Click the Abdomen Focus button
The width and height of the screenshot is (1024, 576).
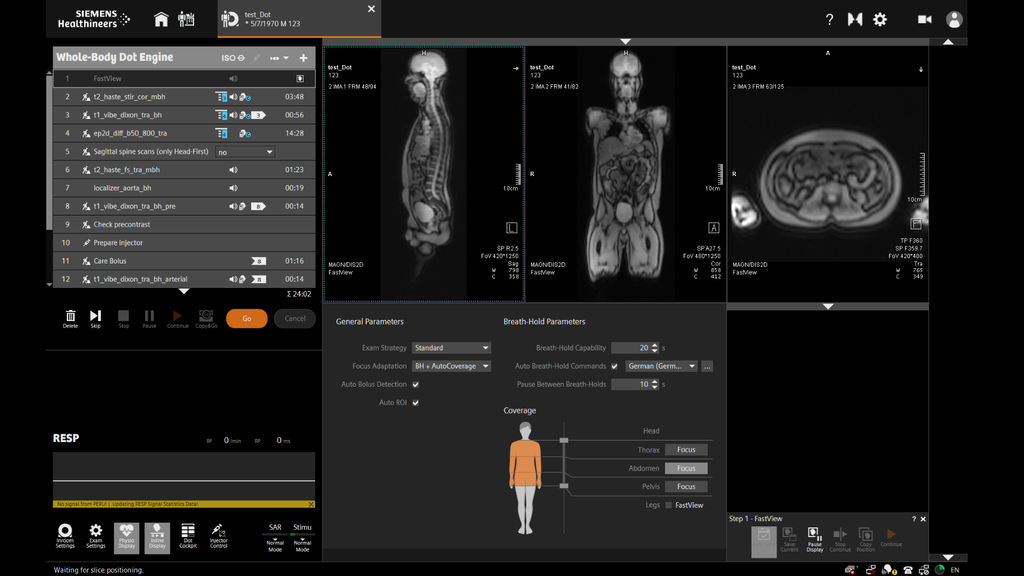coord(686,468)
